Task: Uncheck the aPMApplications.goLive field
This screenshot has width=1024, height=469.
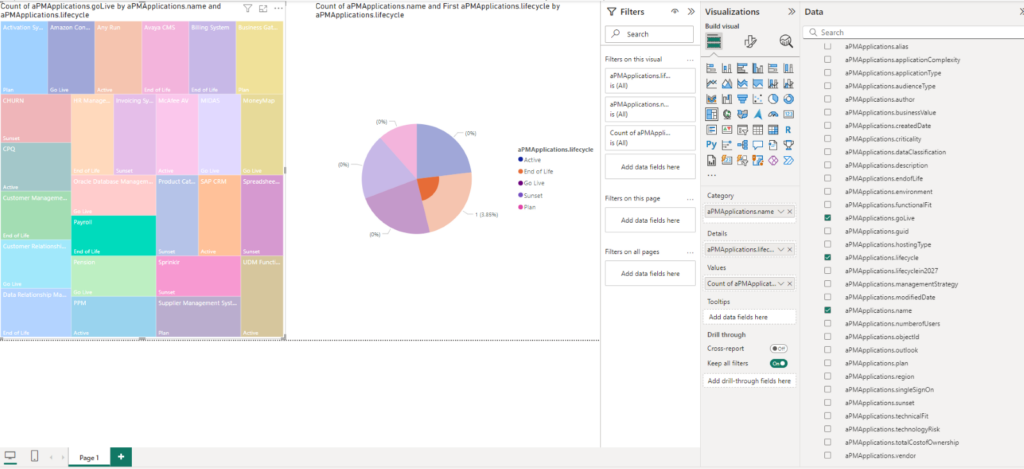Action: 827,217
